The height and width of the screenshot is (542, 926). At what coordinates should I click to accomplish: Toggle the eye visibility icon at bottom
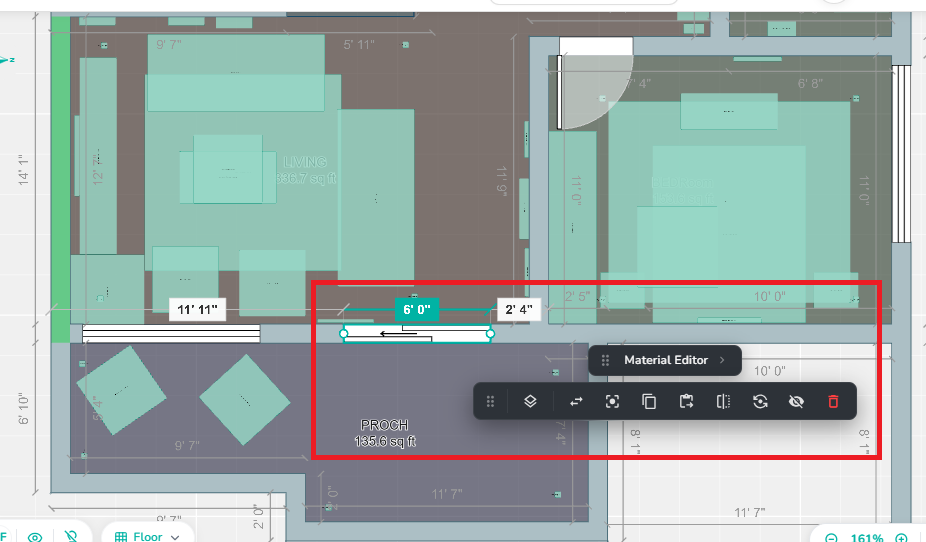coord(35,537)
